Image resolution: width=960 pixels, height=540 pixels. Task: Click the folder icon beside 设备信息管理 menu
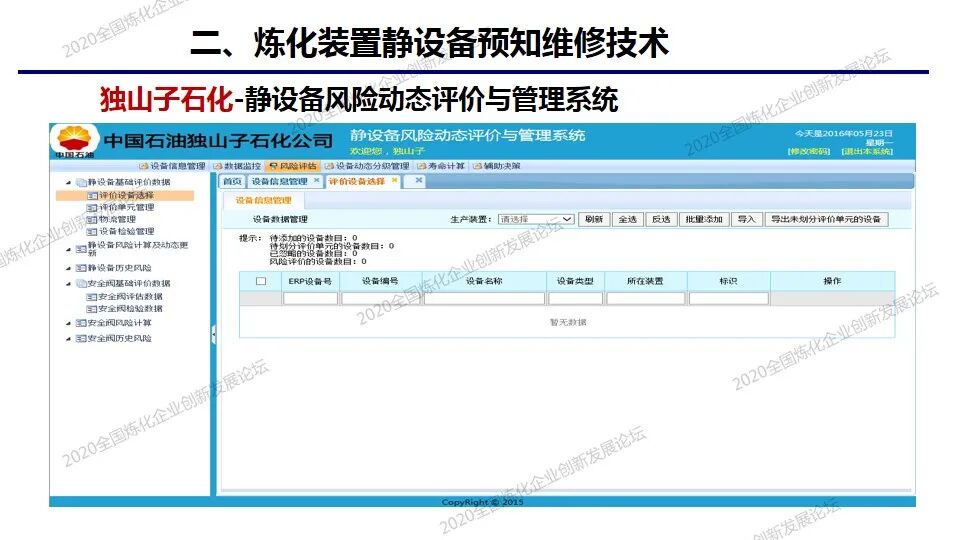click(144, 167)
